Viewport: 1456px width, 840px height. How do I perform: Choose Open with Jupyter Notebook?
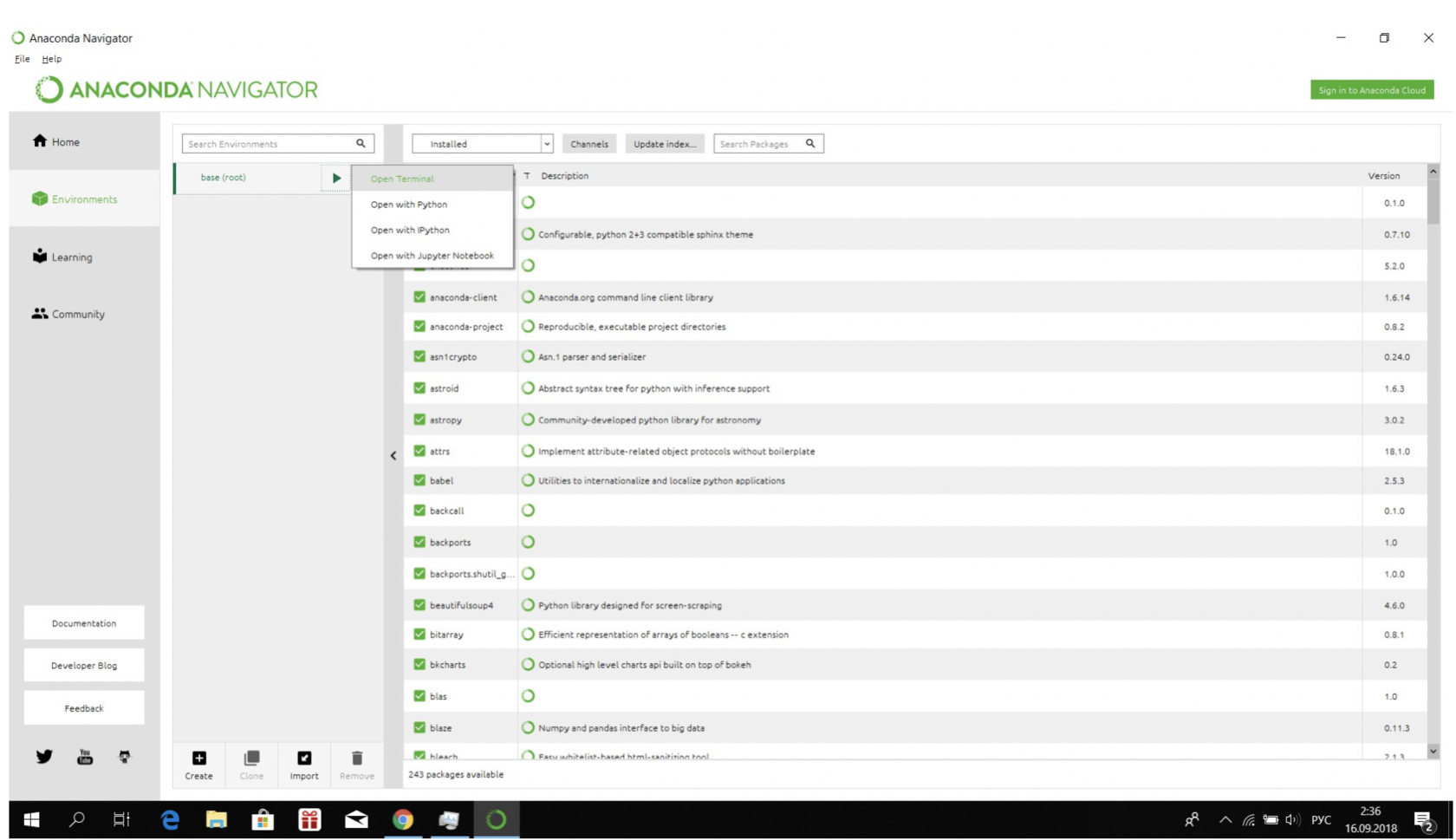(x=432, y=256)
